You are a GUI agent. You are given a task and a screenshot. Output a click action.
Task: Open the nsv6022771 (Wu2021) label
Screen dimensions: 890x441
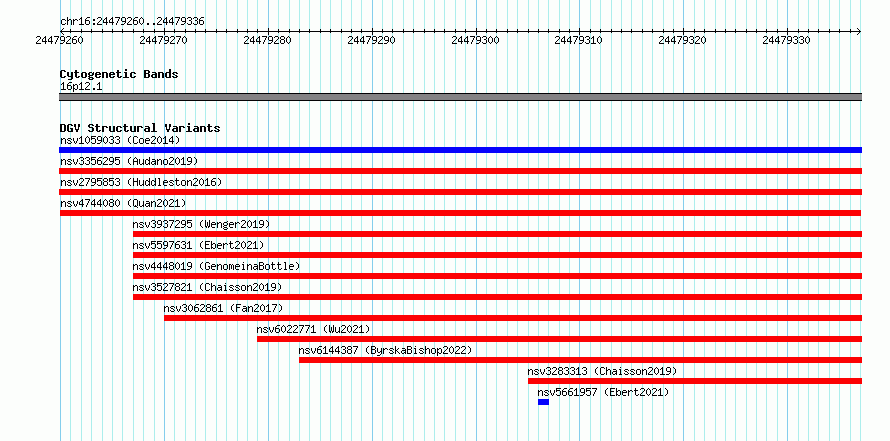313,329
